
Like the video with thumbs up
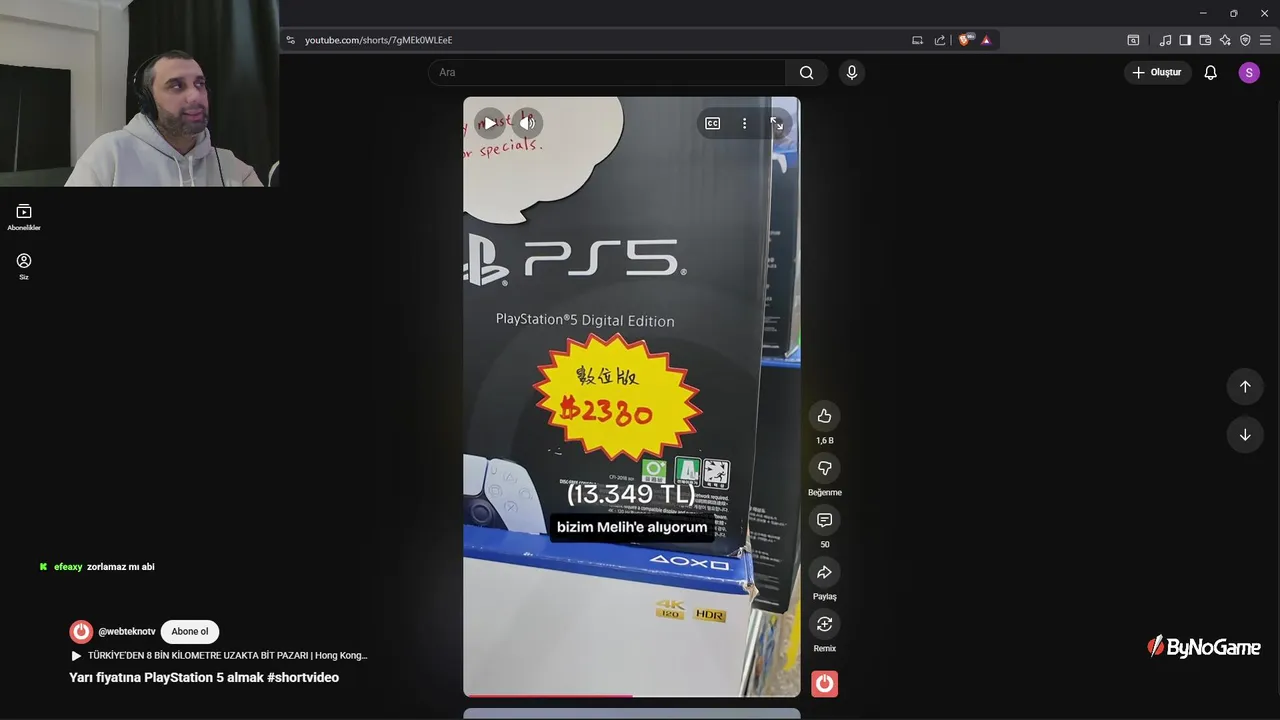pos(824,416)
